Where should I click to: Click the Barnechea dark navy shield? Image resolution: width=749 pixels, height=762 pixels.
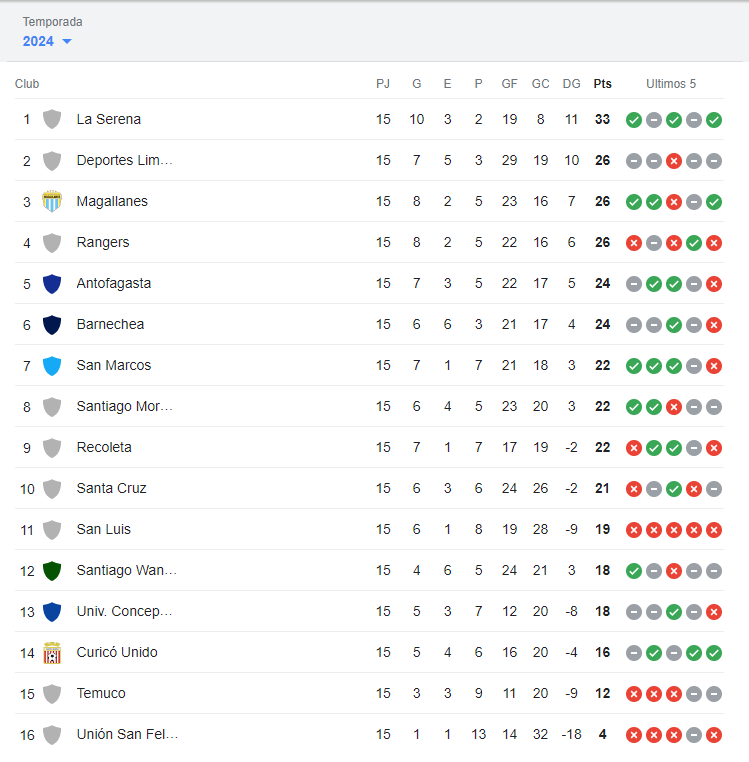[x=52, y=324]
